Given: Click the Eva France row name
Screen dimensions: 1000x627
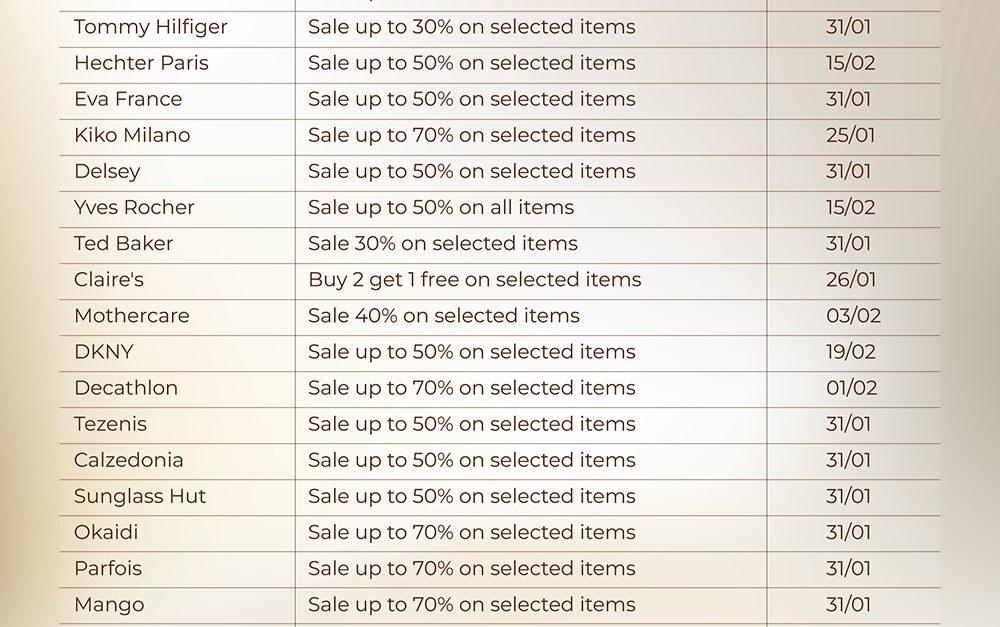Looking at the screenshot, I should point(128,99).
